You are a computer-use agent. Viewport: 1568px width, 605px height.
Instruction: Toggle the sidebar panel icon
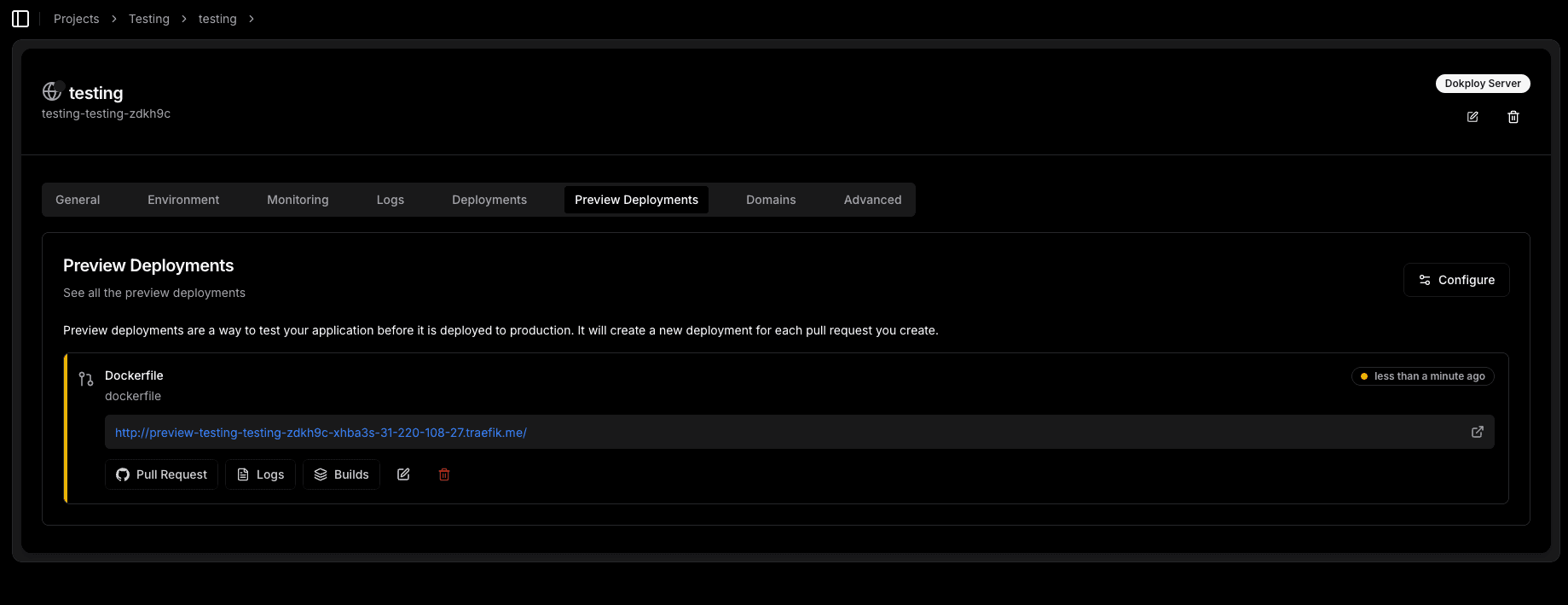coord(20,19)
